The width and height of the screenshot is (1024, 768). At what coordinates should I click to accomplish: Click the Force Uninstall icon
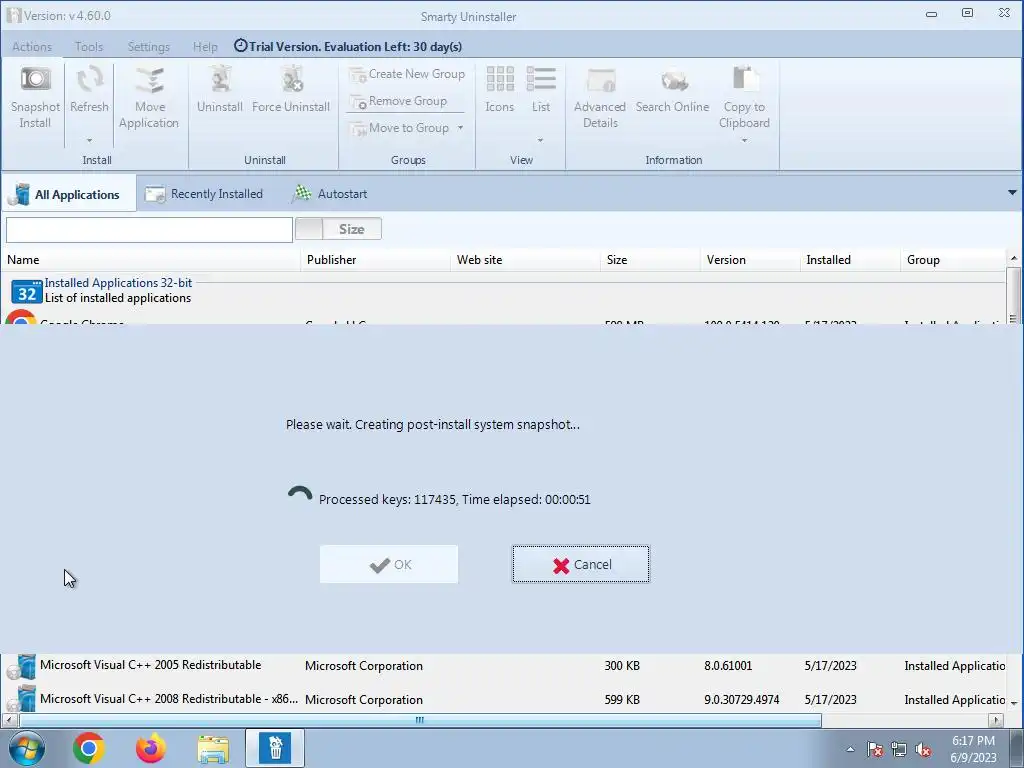point(291,80)
